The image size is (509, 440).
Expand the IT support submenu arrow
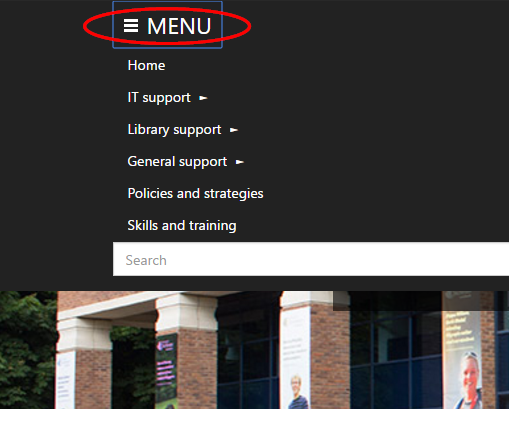(203, 98)
